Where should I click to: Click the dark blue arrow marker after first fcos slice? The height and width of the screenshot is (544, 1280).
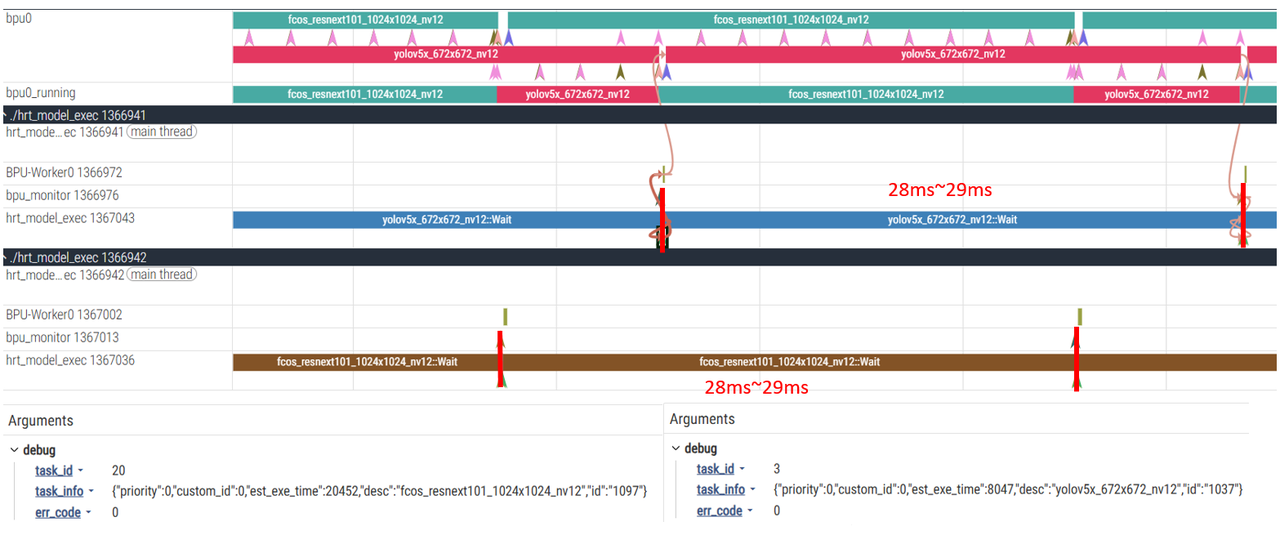click(x=509, y=38)
